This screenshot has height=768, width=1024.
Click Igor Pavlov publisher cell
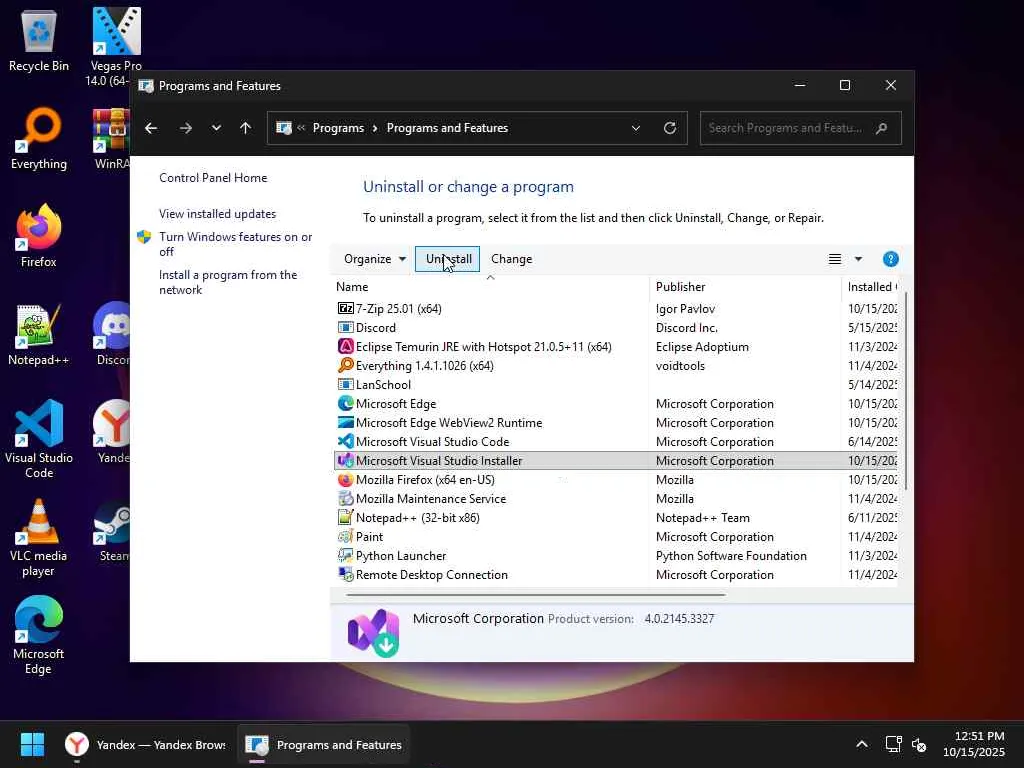point(685,308)
